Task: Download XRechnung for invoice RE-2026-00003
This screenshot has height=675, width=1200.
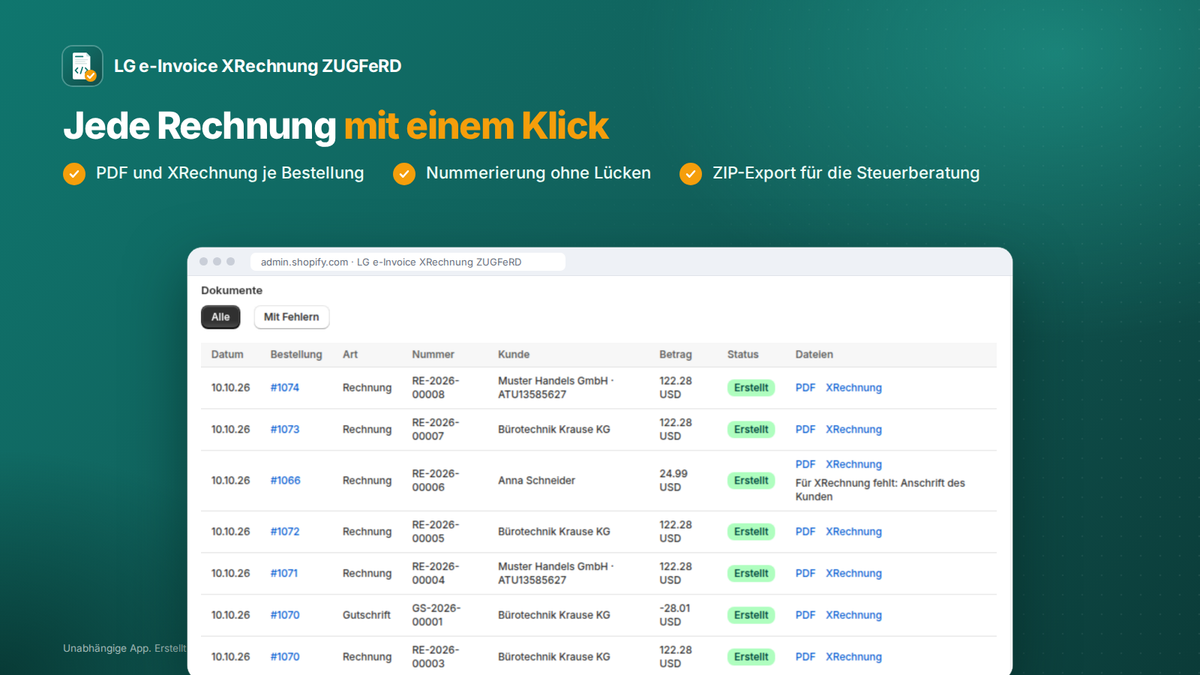Action: 854,658
